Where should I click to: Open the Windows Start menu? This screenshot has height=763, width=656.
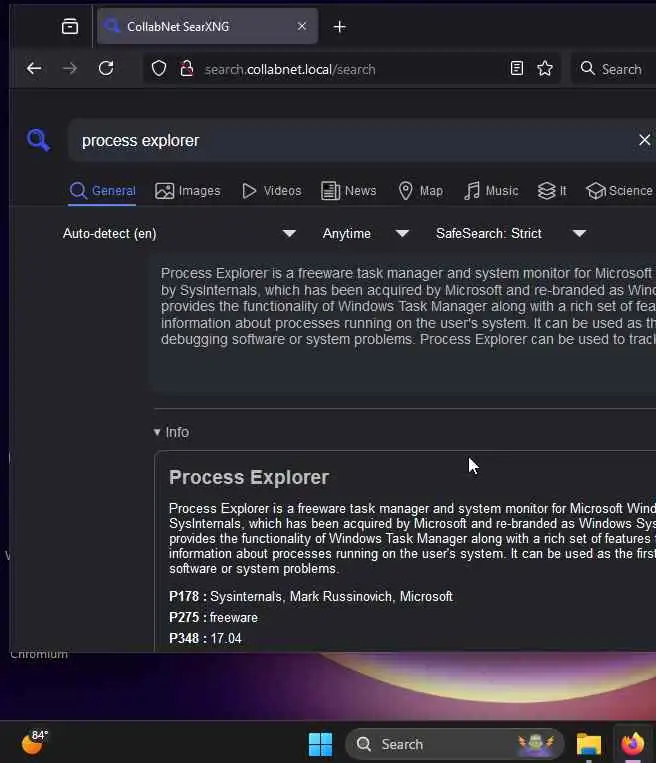tap(321, 744)
